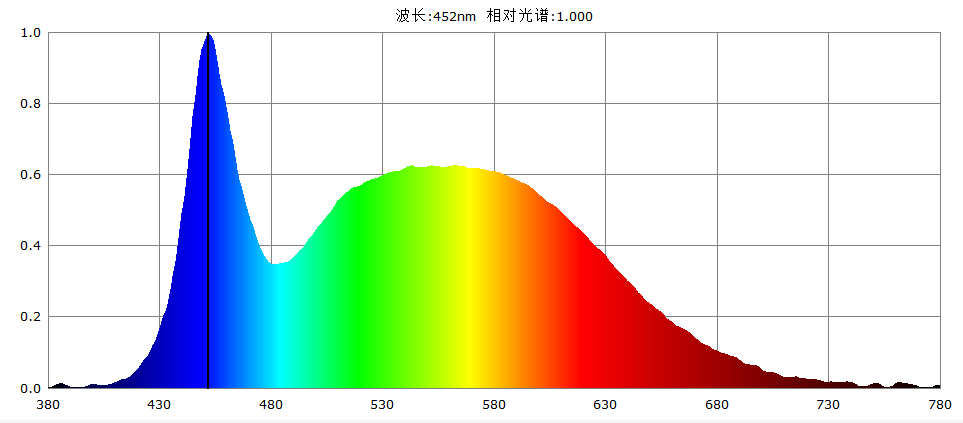Image resolution: width=963 pixels, height=423 pixels.
Task: Click the x-axis label 380
Action: 48,405
